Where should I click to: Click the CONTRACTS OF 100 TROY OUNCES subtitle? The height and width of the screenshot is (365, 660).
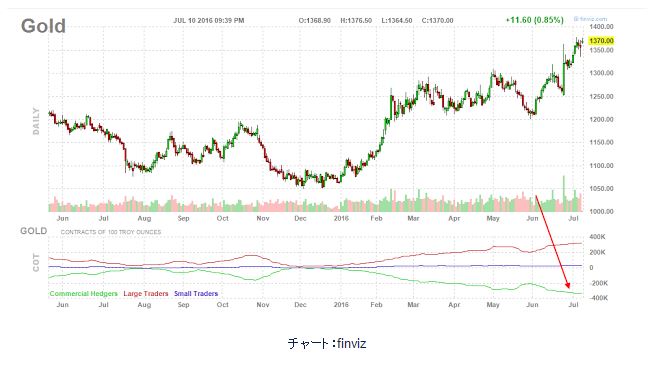pos(111,232)
